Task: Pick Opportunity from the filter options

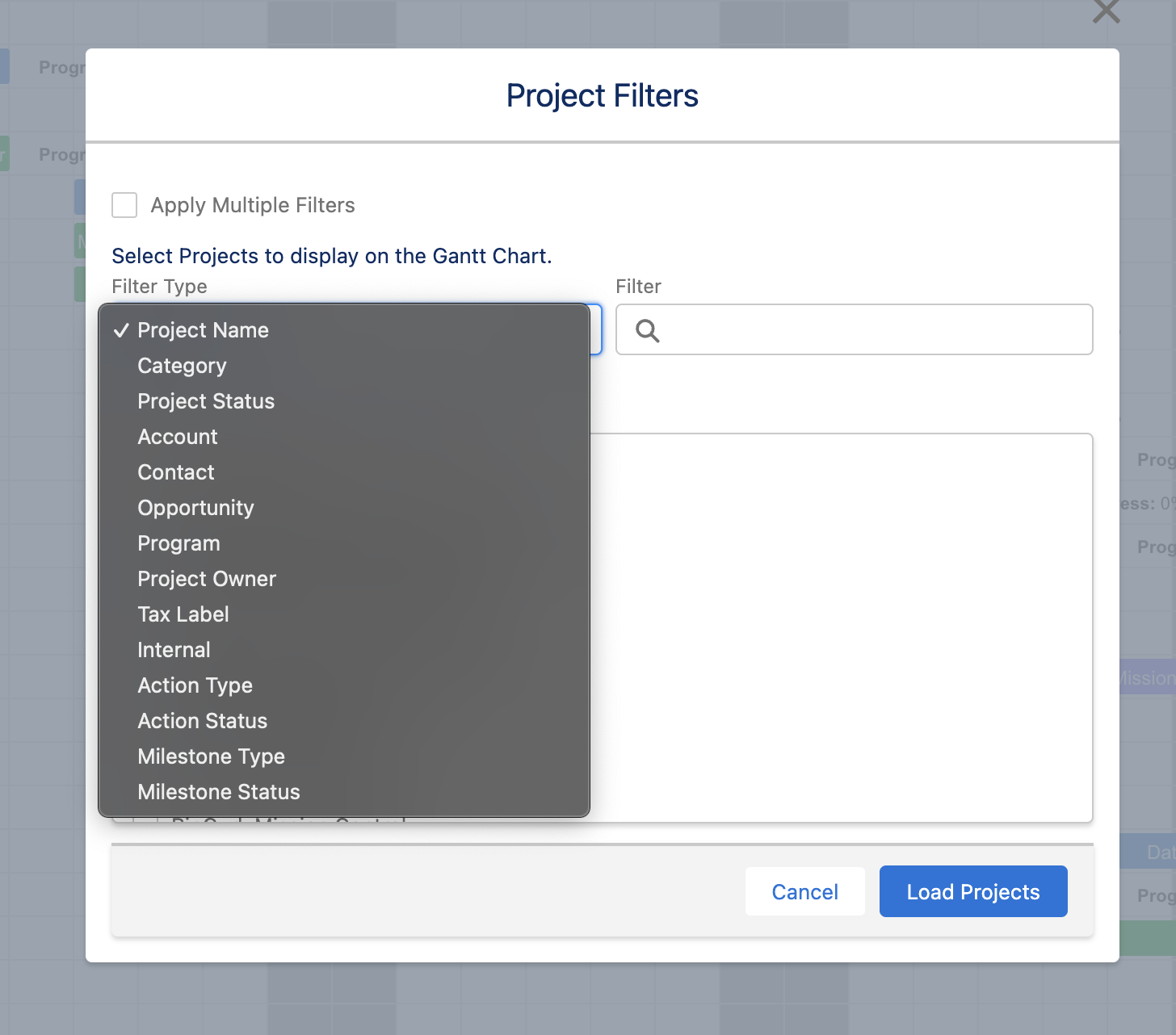Action: coord(195,507)
